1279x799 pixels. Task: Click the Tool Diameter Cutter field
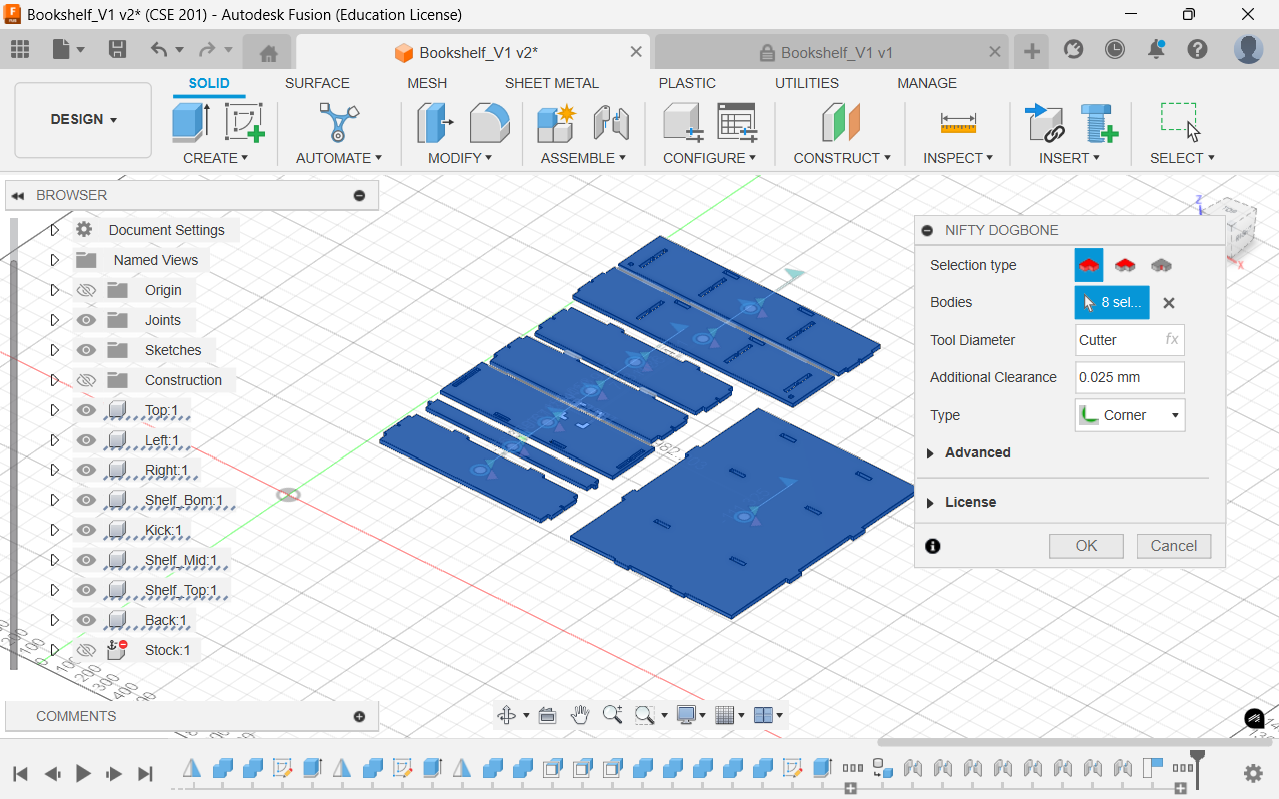pos(1130,340)
